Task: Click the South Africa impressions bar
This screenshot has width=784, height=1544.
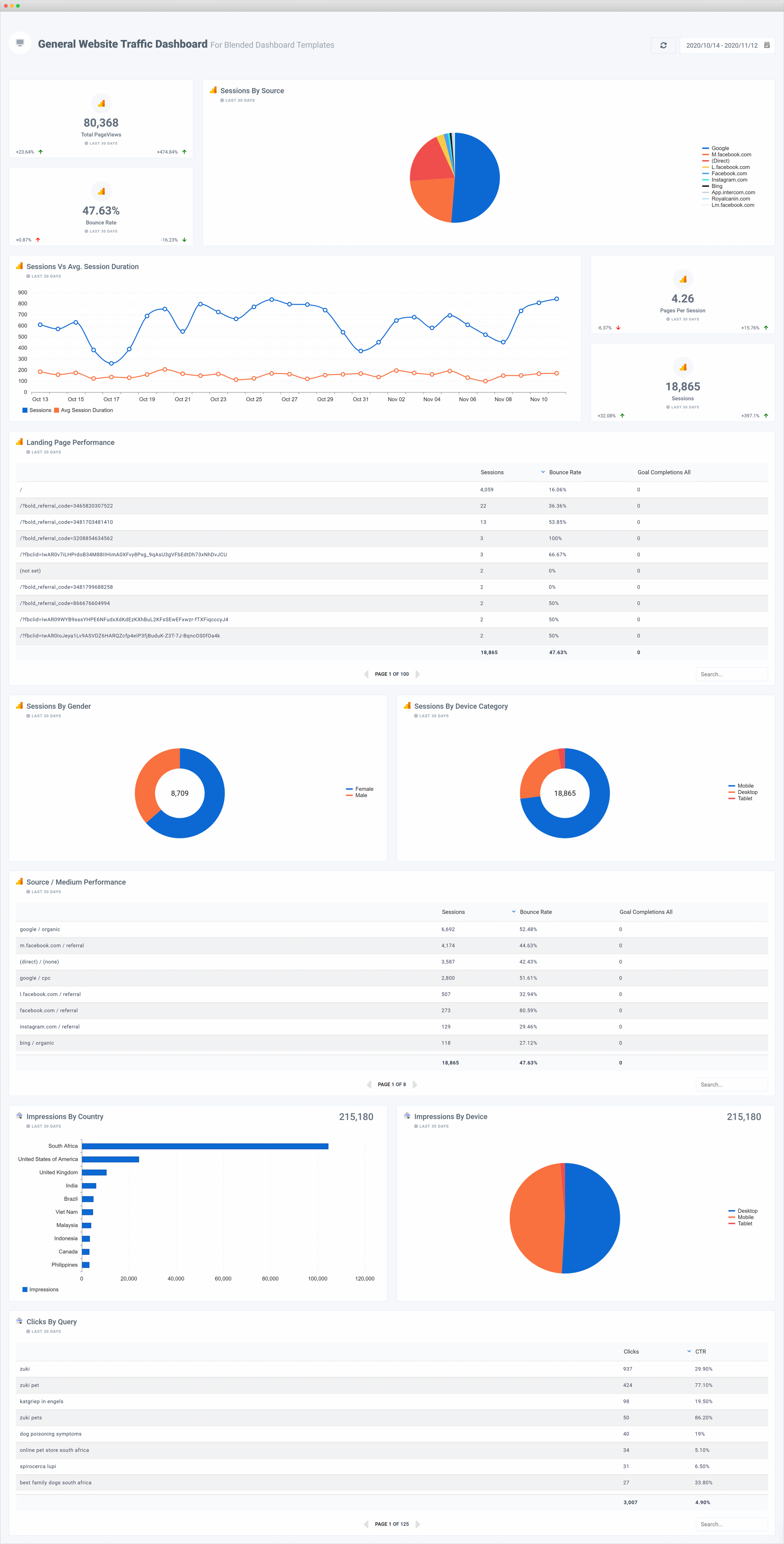Action: pyautogui.click(x=205, y=1146)
